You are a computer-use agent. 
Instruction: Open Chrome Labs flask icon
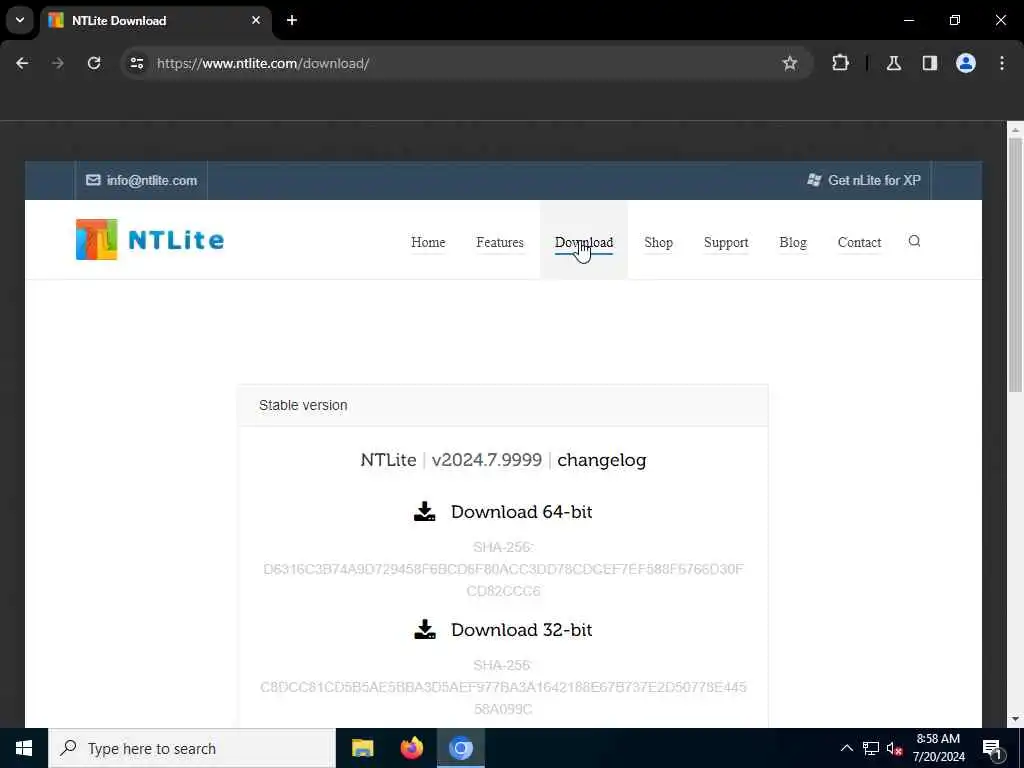pyautogui.click(x=894, y=63)
